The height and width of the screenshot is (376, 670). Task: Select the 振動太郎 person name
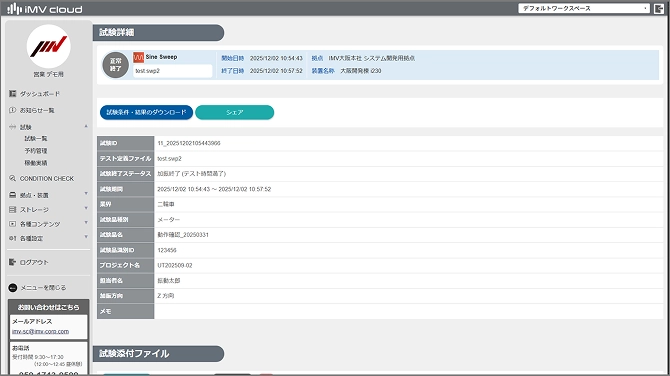pyautogui.click(x=169, y=281)
